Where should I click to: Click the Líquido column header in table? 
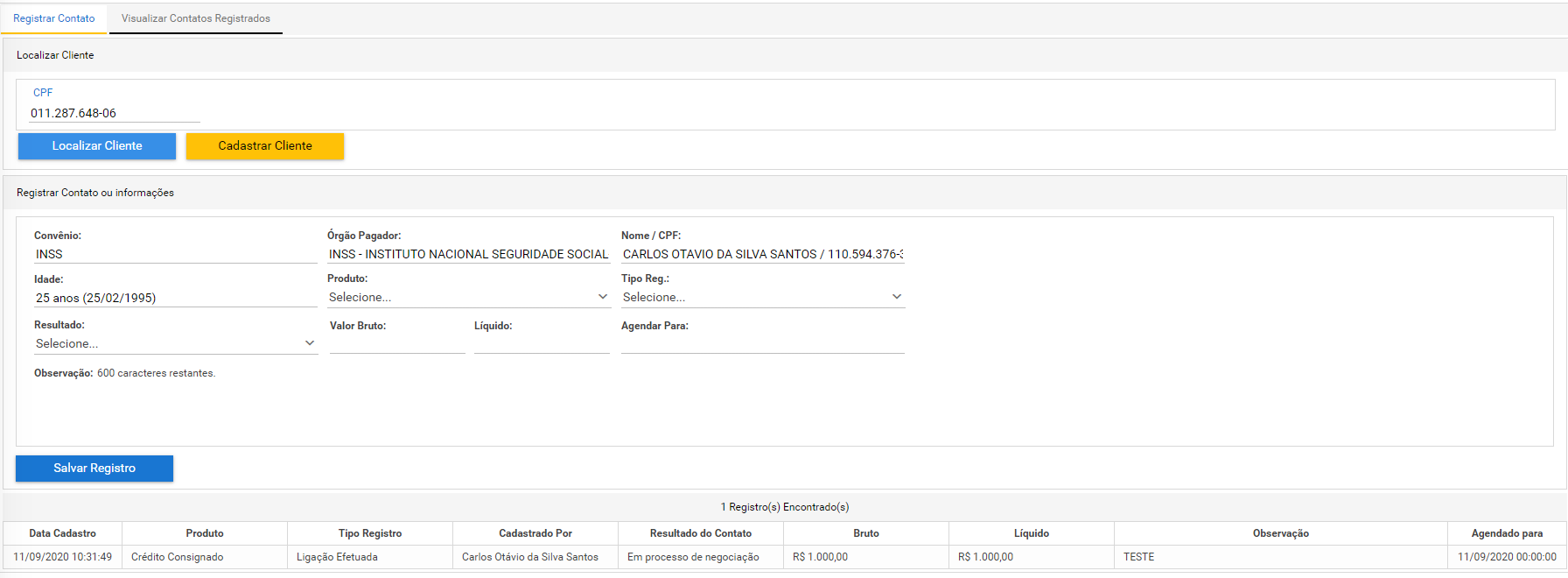pyautogui.click(x=1032, y=533)
